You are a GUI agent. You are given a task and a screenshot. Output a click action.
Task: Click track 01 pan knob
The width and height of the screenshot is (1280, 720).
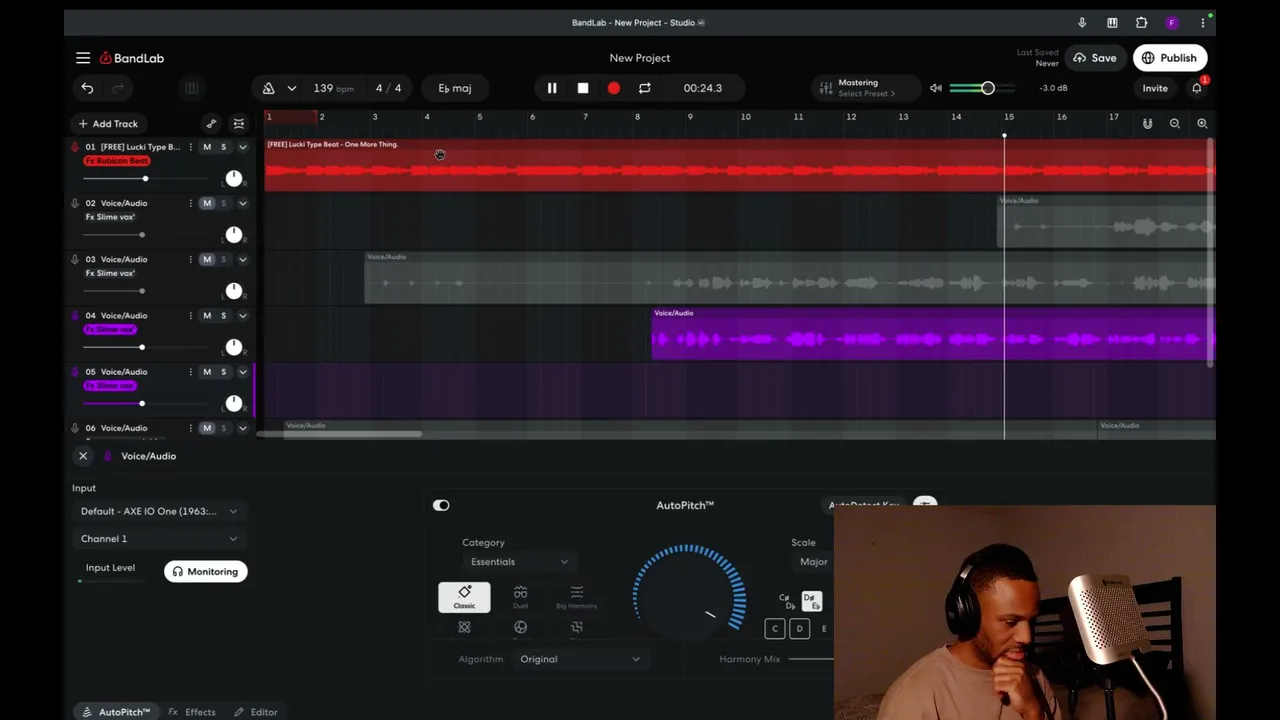[234, 178]
